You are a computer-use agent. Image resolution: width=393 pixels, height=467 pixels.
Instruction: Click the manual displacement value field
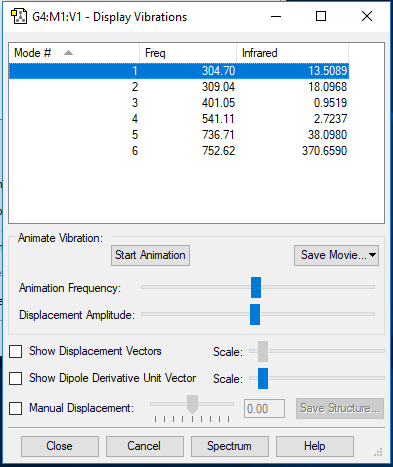pos(264,408)
